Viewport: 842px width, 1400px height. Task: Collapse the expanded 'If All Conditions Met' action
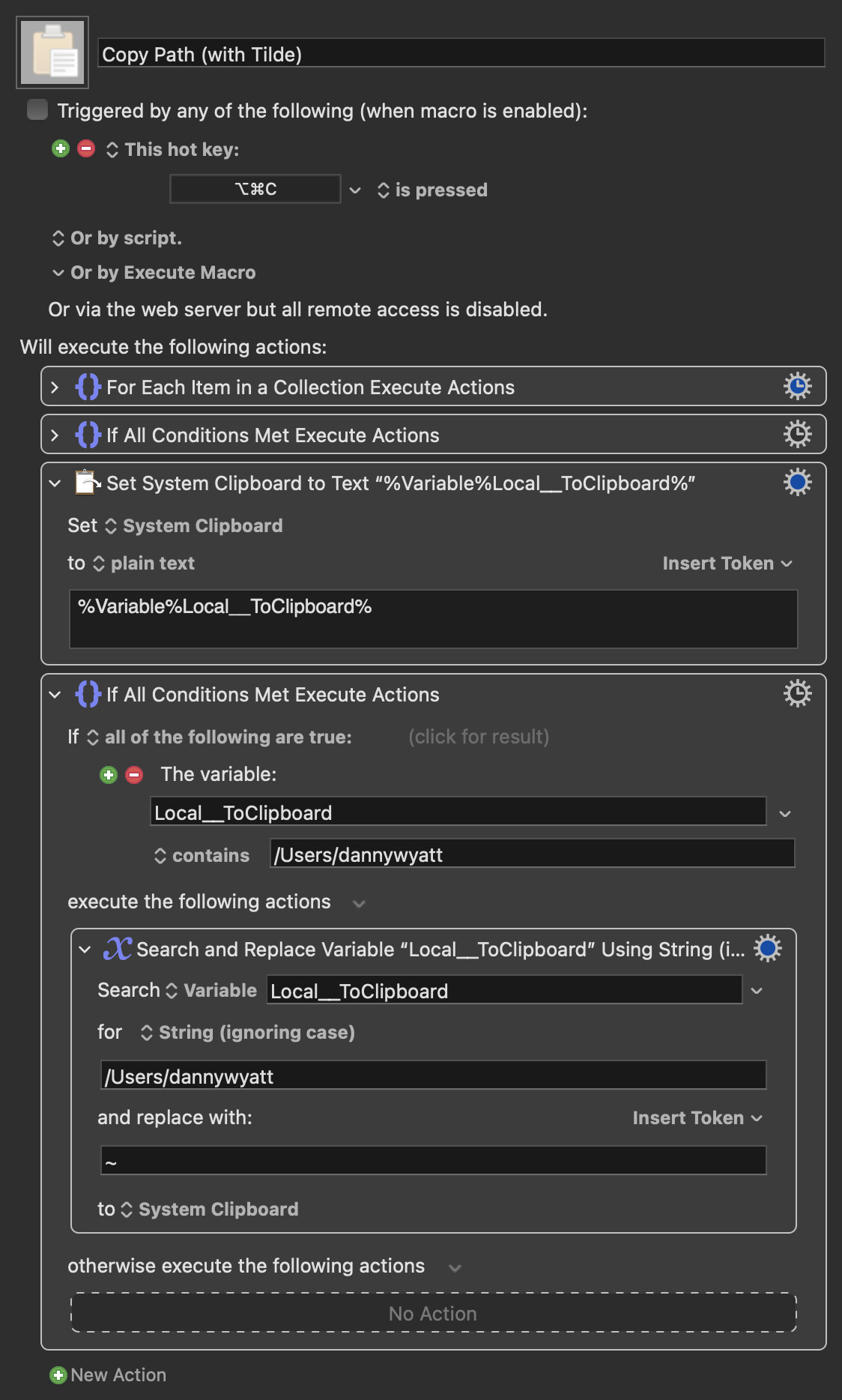[55, 695]
